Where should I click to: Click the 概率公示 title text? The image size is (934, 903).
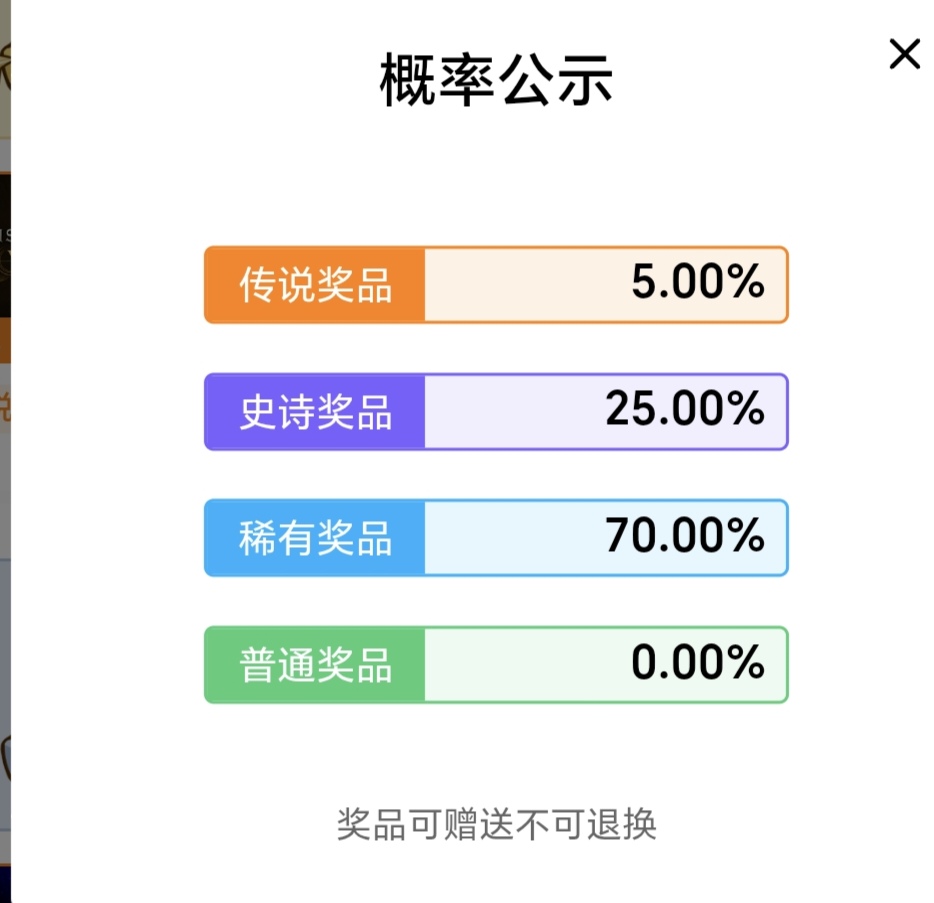pos(496,81)
